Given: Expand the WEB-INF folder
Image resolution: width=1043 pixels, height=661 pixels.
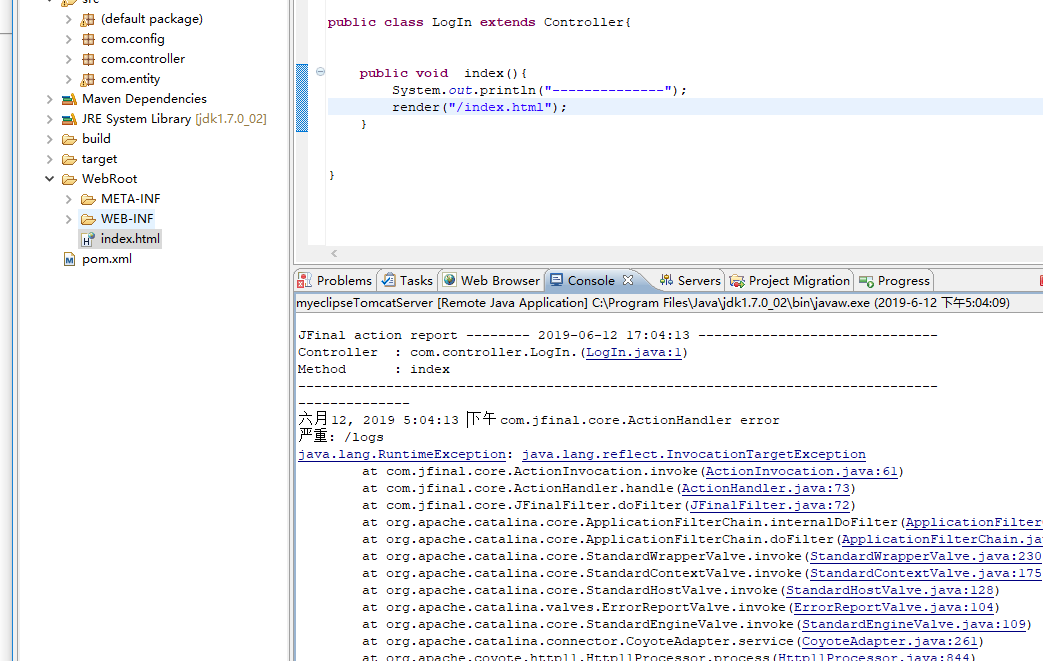Looking at the screenshot, I should [x=69, y=219].
